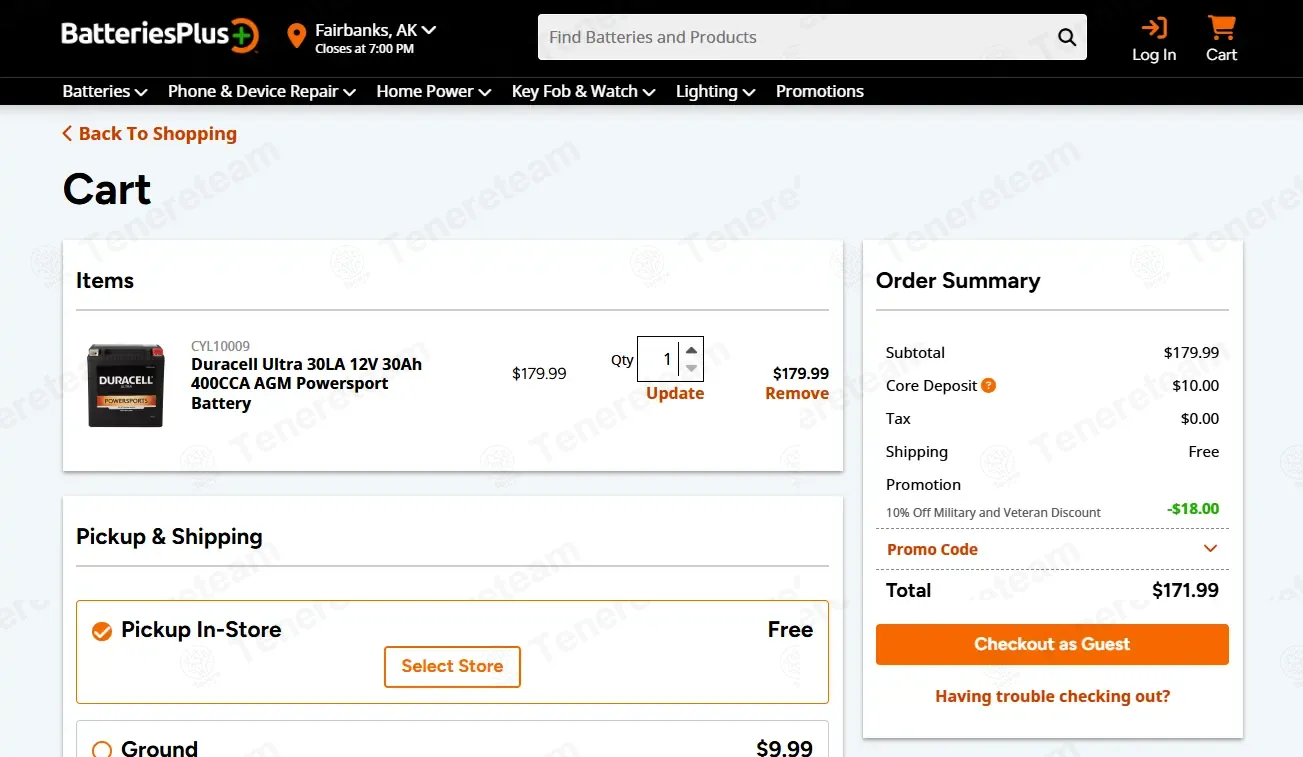1303x757 pixels.
Task: Decrease quantity with the down arrow
Action: [691, 368]
